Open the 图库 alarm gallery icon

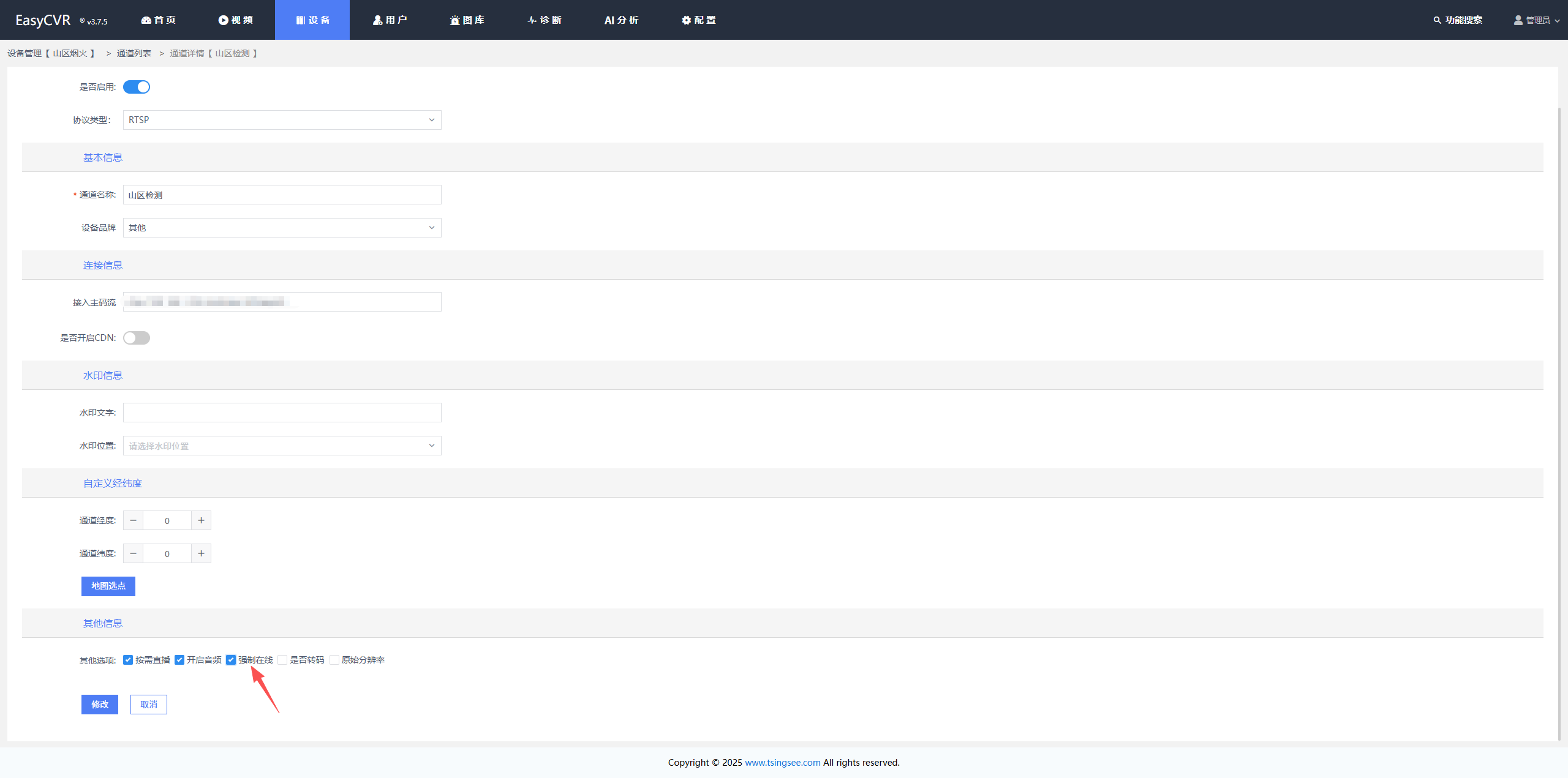(x=454, y=20)
